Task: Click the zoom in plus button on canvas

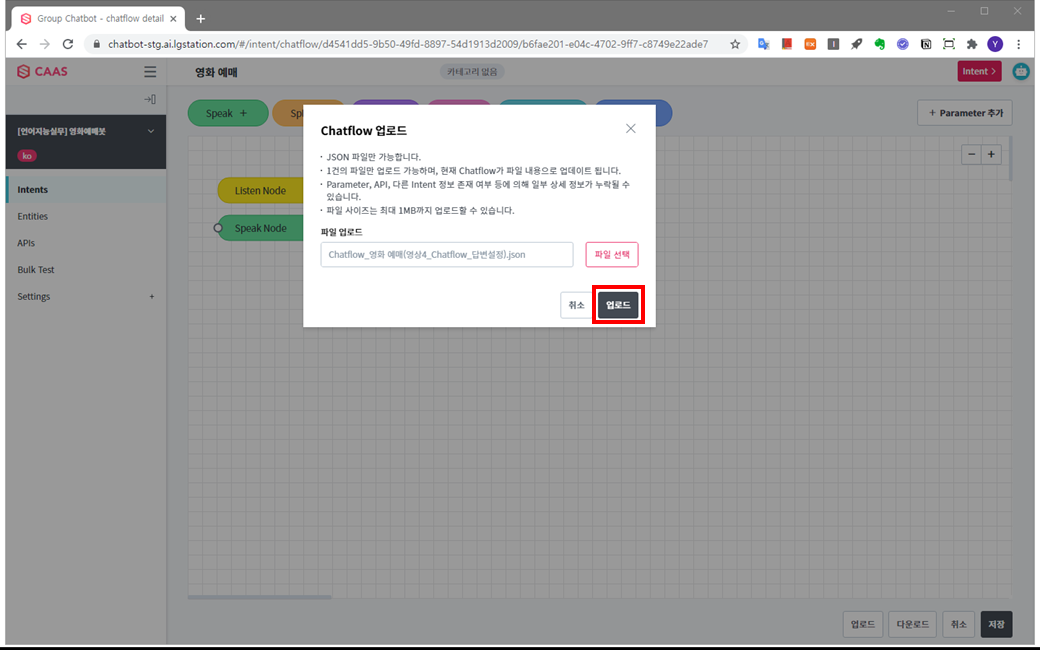Action: coord(991,154)
